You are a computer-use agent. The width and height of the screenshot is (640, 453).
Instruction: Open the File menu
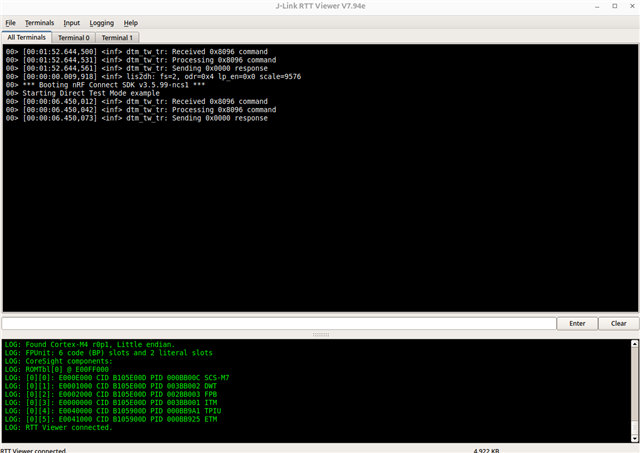pyautogui.click(x=10, y=23)
